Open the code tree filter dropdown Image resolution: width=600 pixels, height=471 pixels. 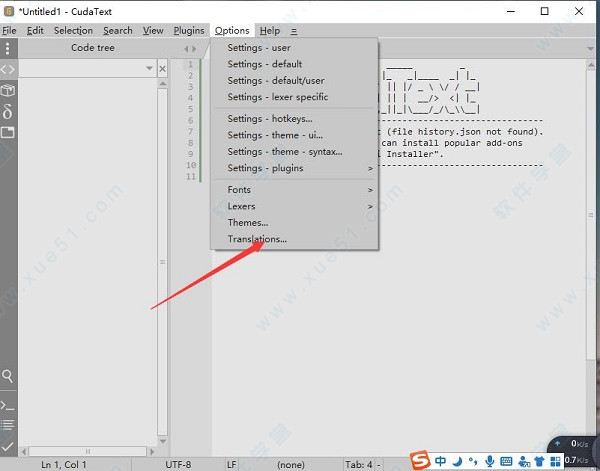point(149,68)
